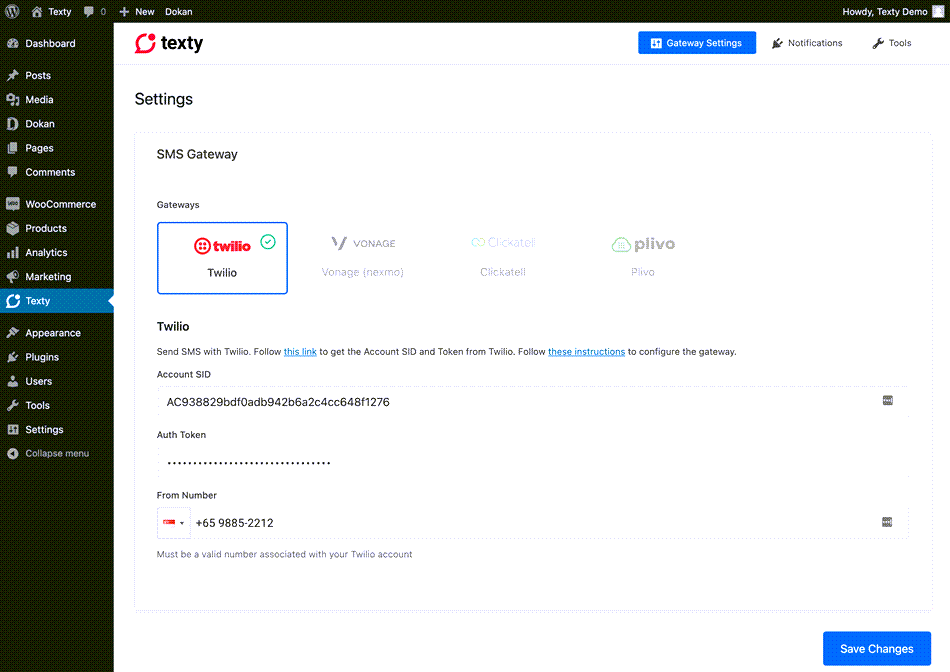Switch to the Gateway Settings tab

697,42
